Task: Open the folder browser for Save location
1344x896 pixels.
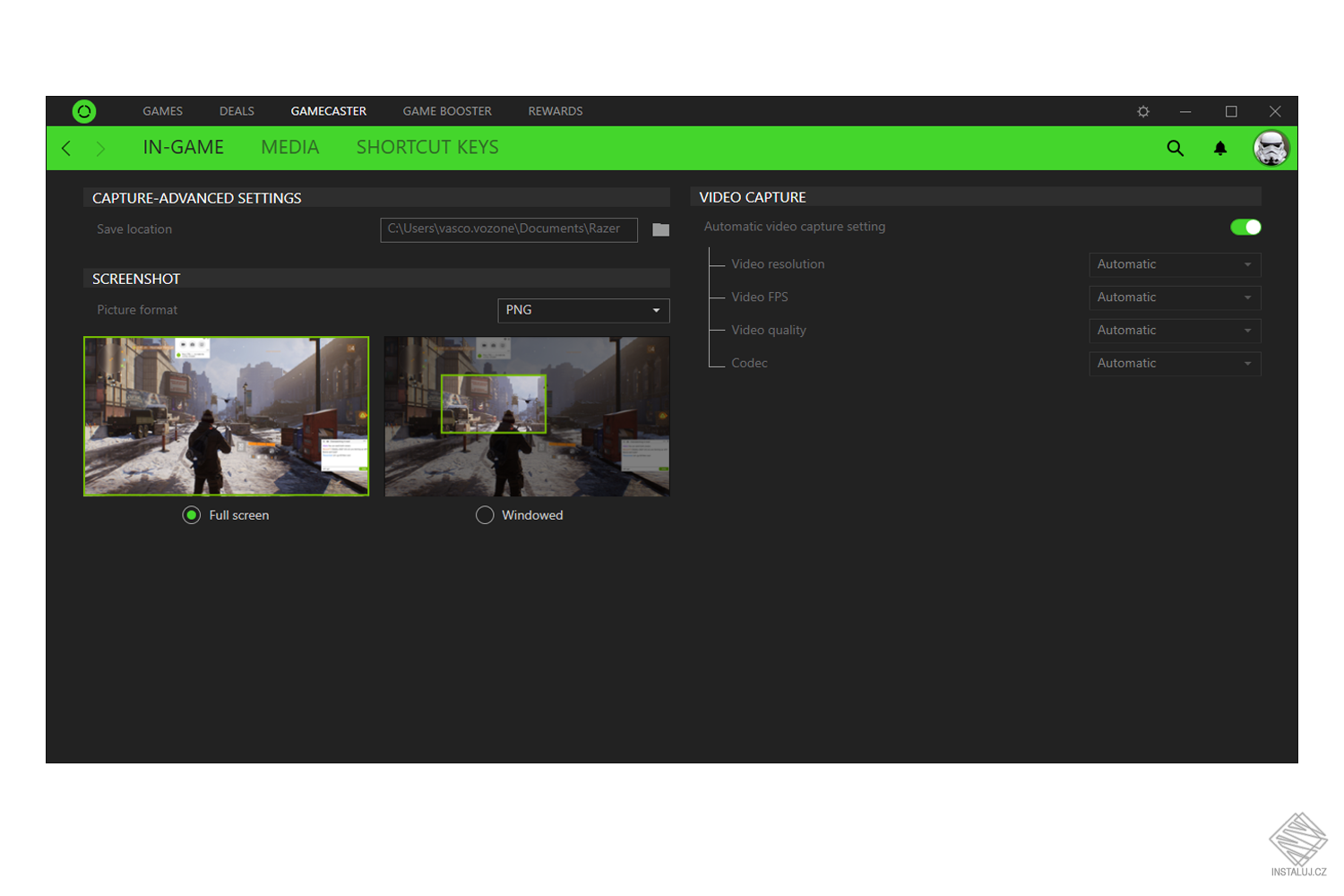Action: pos(660,229)
